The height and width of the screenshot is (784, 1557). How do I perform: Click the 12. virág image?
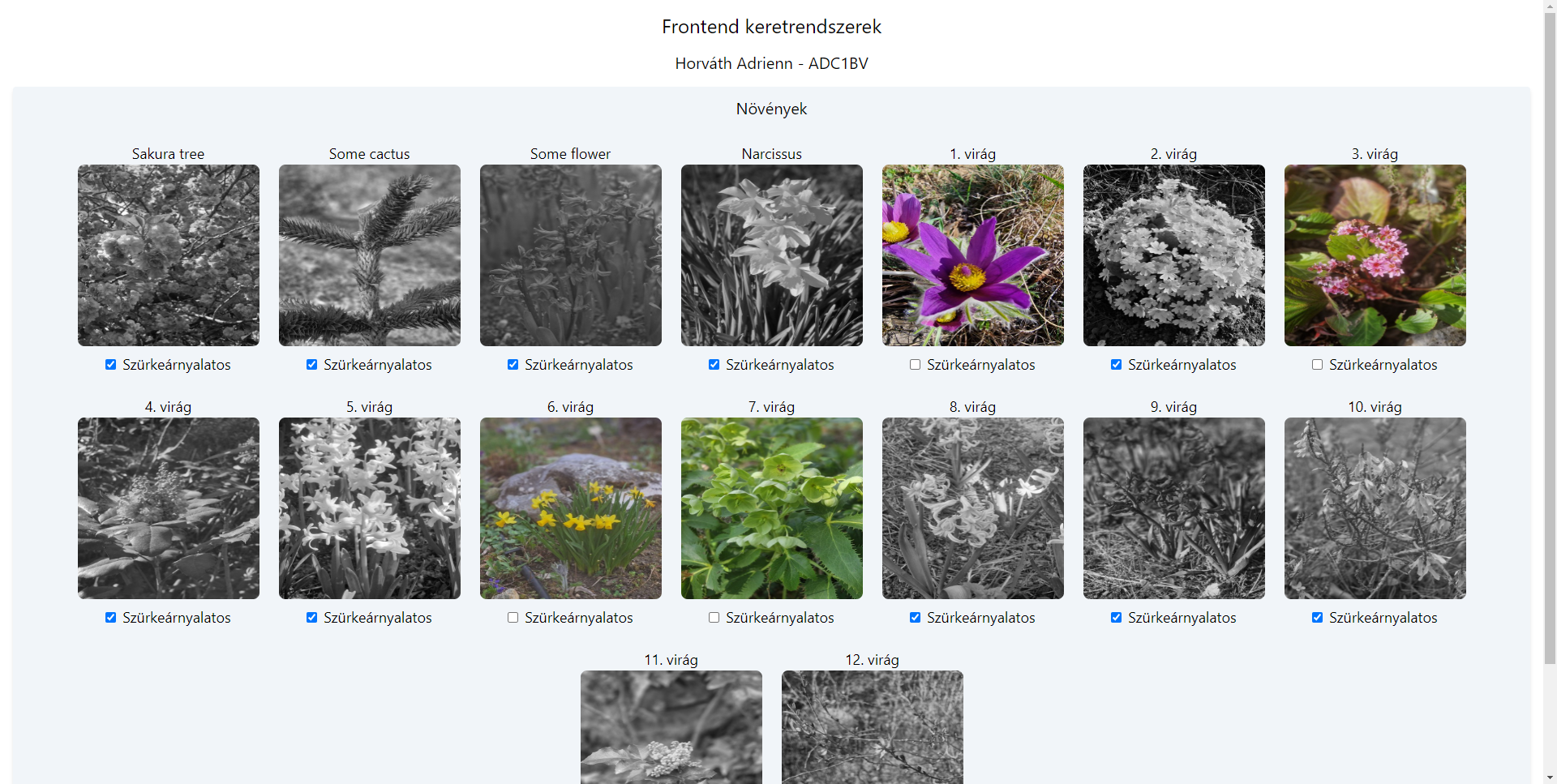click(873, 727)
